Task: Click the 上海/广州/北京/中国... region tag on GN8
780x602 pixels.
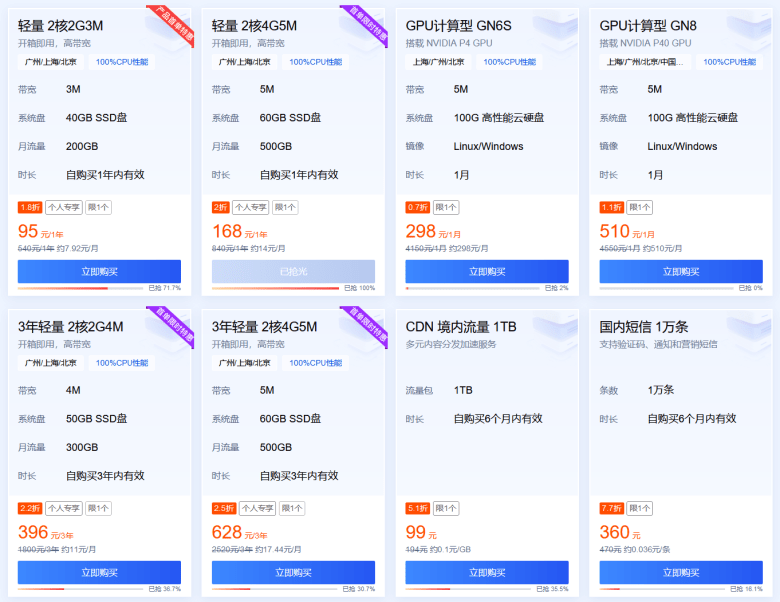Action: pyautogui.click(x=645, y=62)
